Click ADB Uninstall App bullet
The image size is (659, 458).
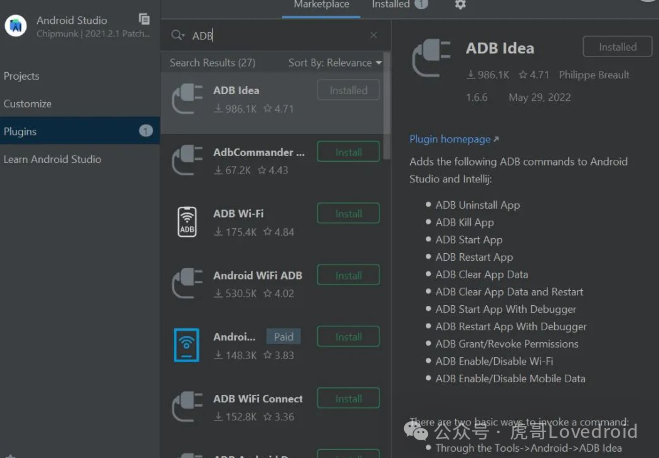point(477,205)
